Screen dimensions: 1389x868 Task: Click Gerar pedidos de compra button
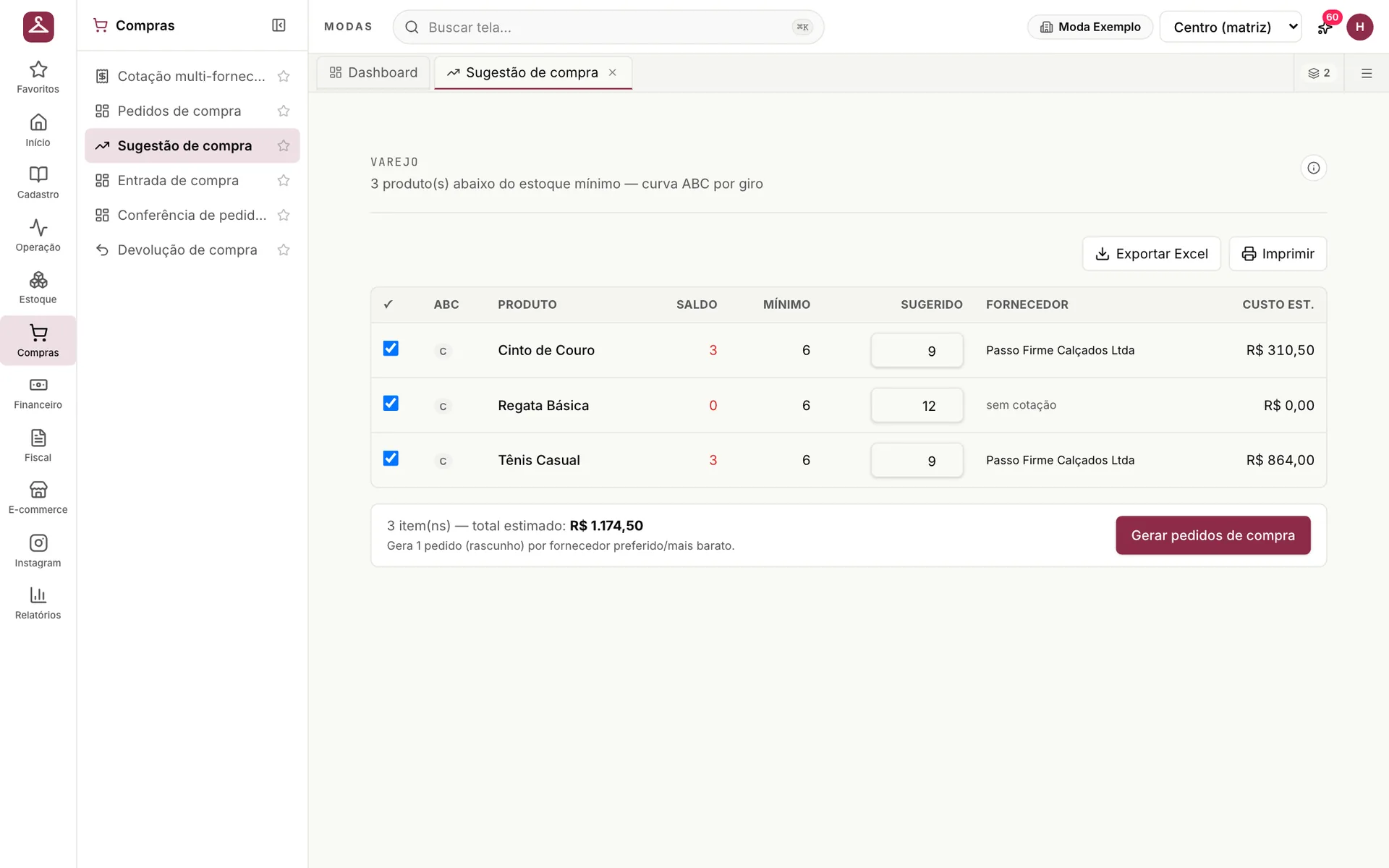click(1212, 535)
